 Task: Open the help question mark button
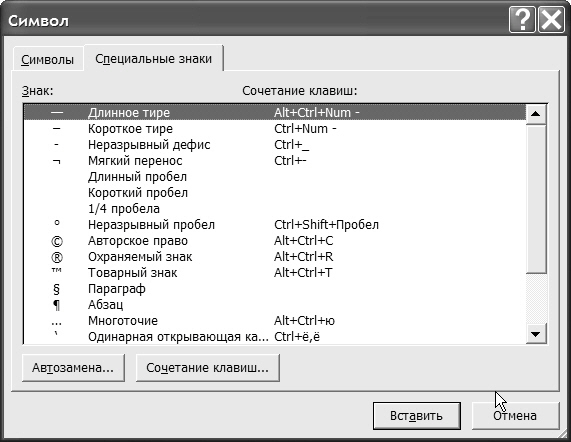(x=522, y=20)
